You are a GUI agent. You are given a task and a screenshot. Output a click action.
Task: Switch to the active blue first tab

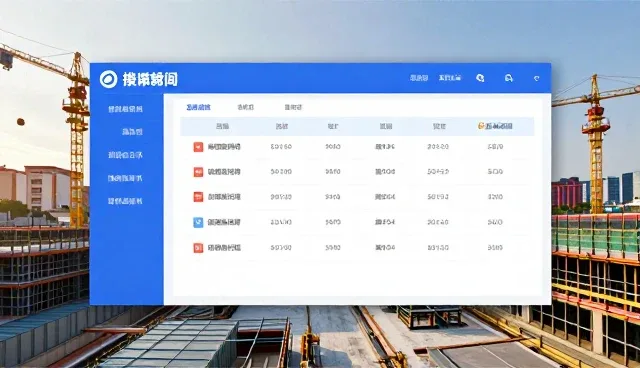tap(198, 107)
